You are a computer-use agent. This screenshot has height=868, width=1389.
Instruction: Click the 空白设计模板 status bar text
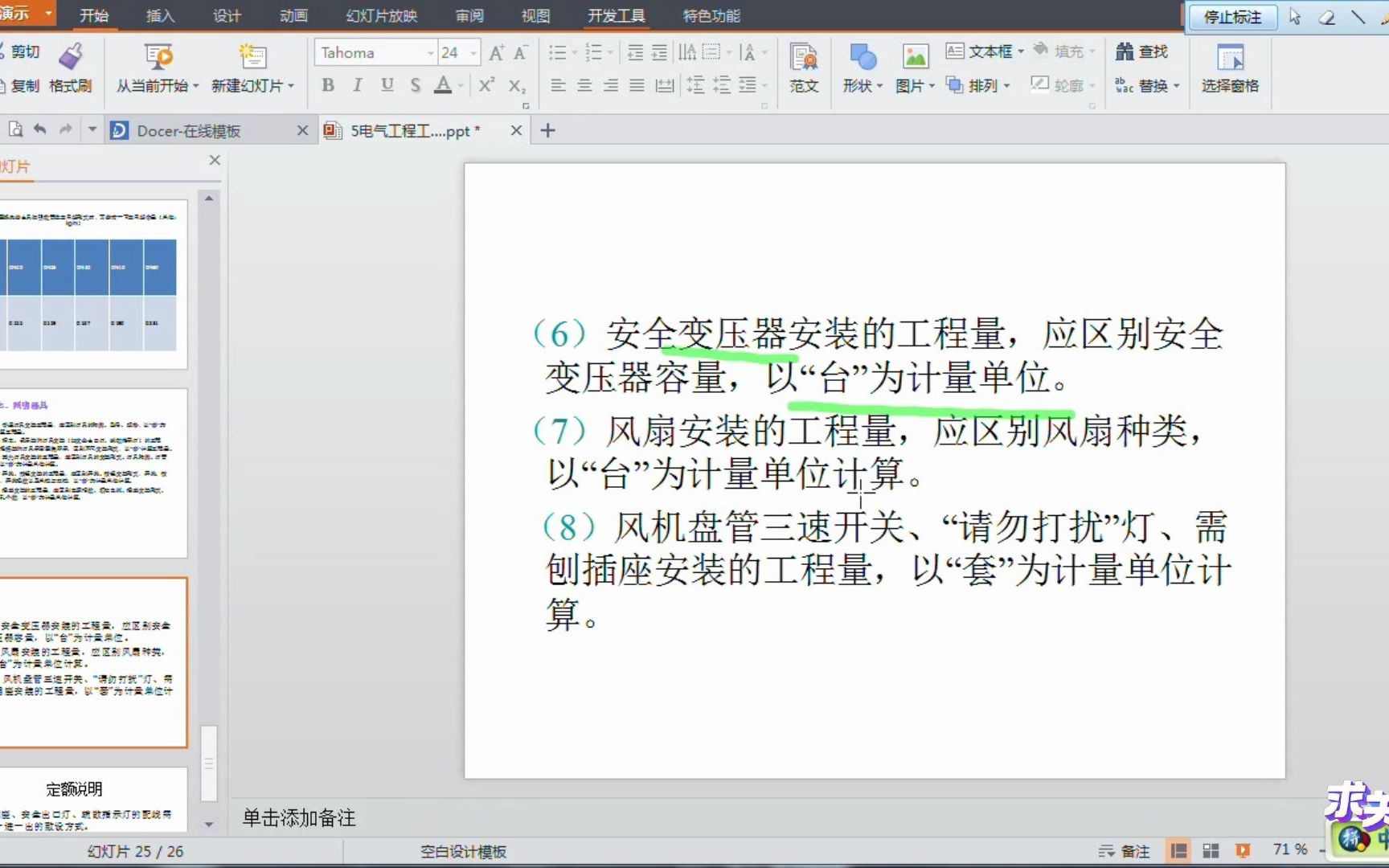[x=463, y=851]
